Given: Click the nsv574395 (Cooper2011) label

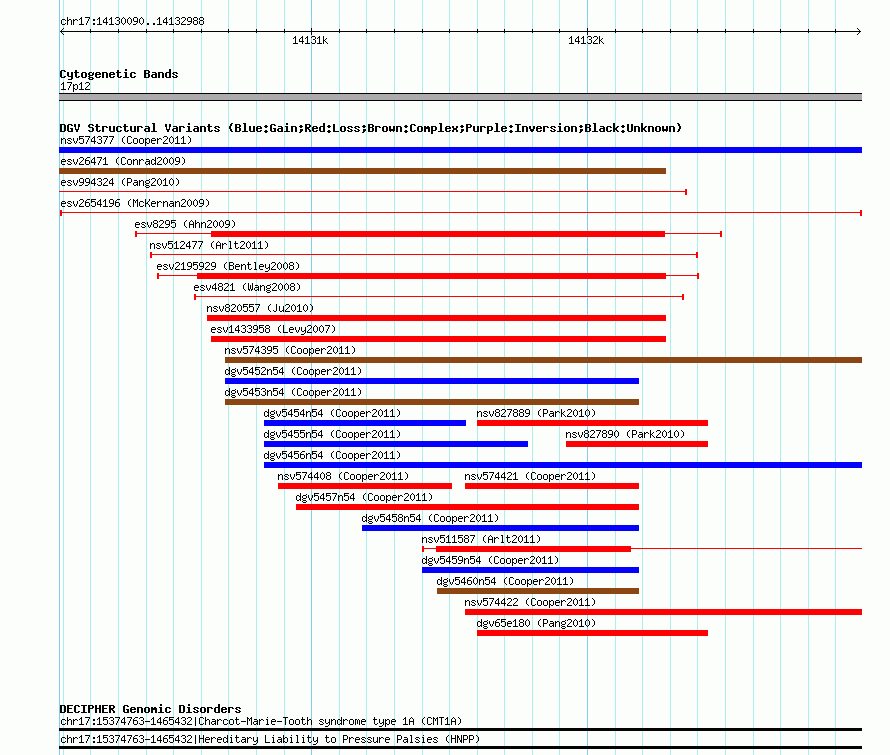Looking at the screenshot, I should coord(290,350).
